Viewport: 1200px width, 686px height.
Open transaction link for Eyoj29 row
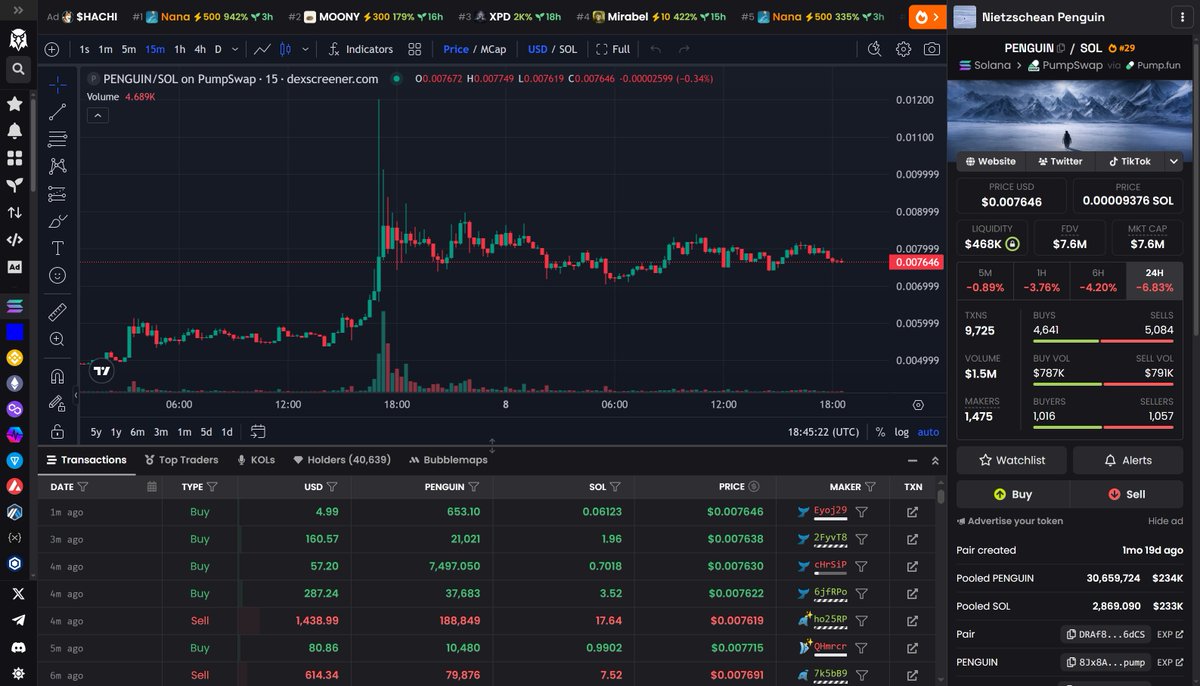click(x=912, y=512)
